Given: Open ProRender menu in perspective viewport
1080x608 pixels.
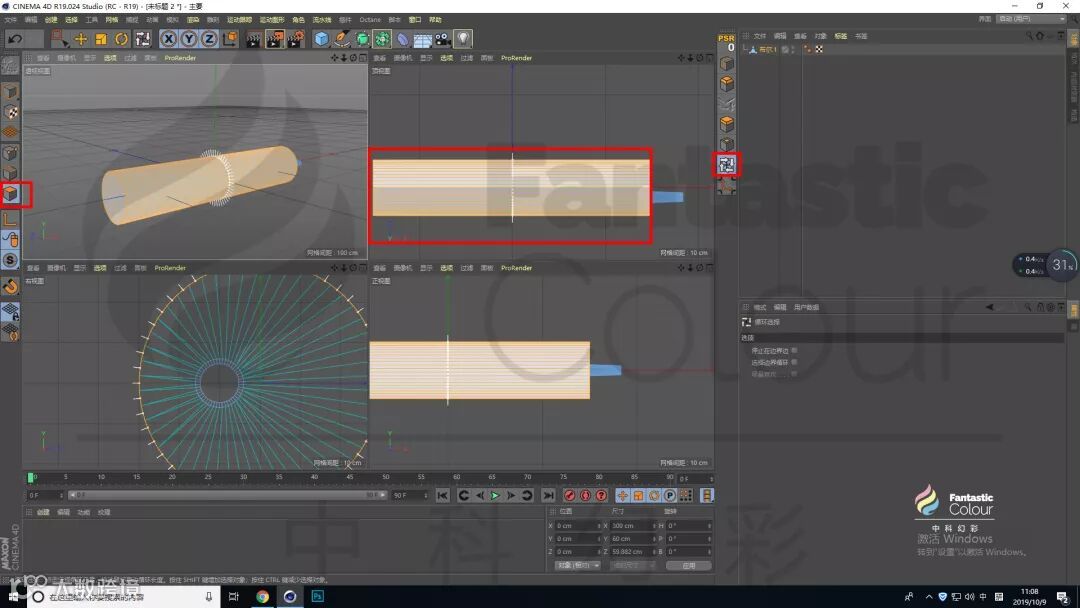Looking at the screenshot, I should [x=180, y=58].
